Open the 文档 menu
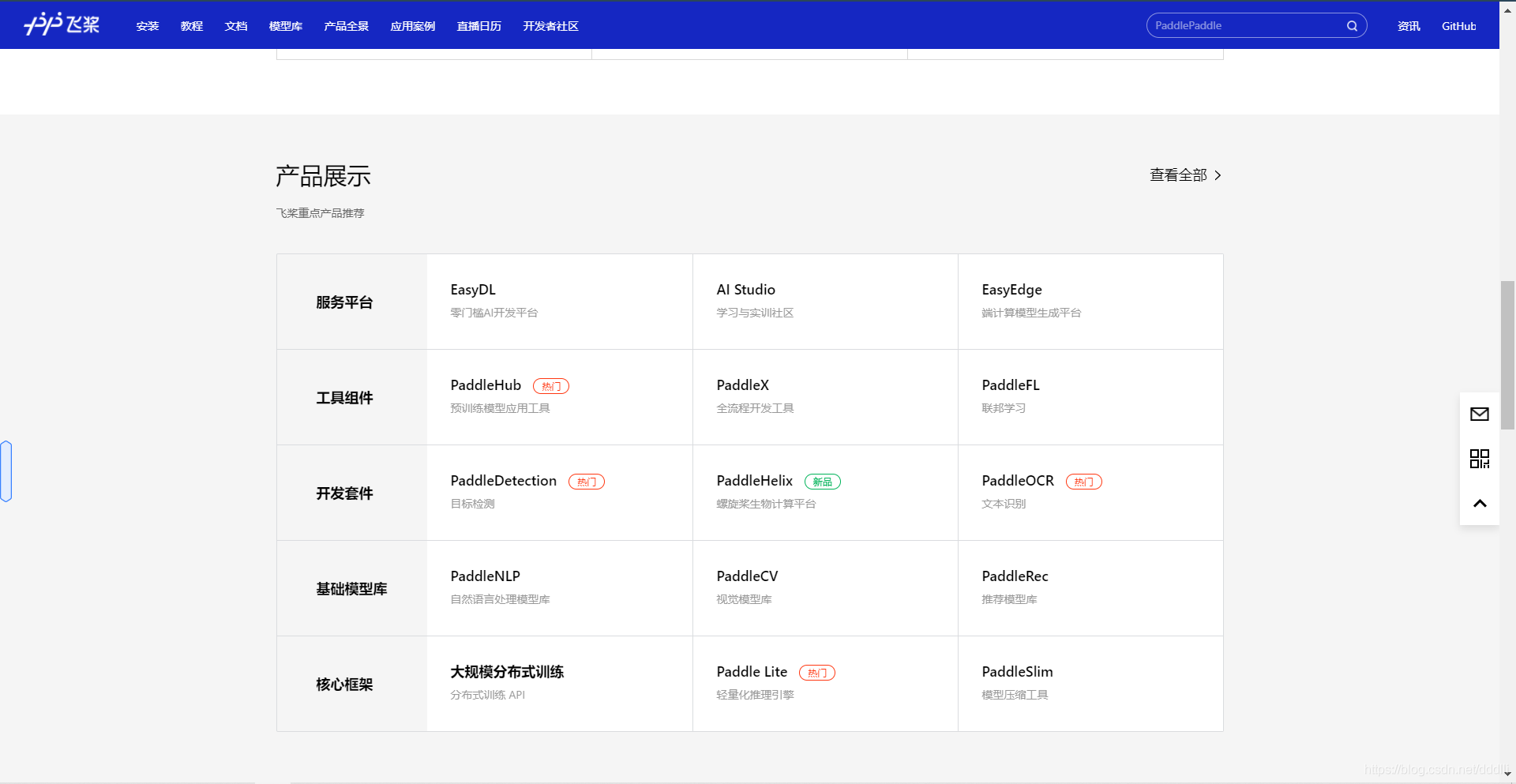The image size is (1516, 784). (x=236, y=26)
